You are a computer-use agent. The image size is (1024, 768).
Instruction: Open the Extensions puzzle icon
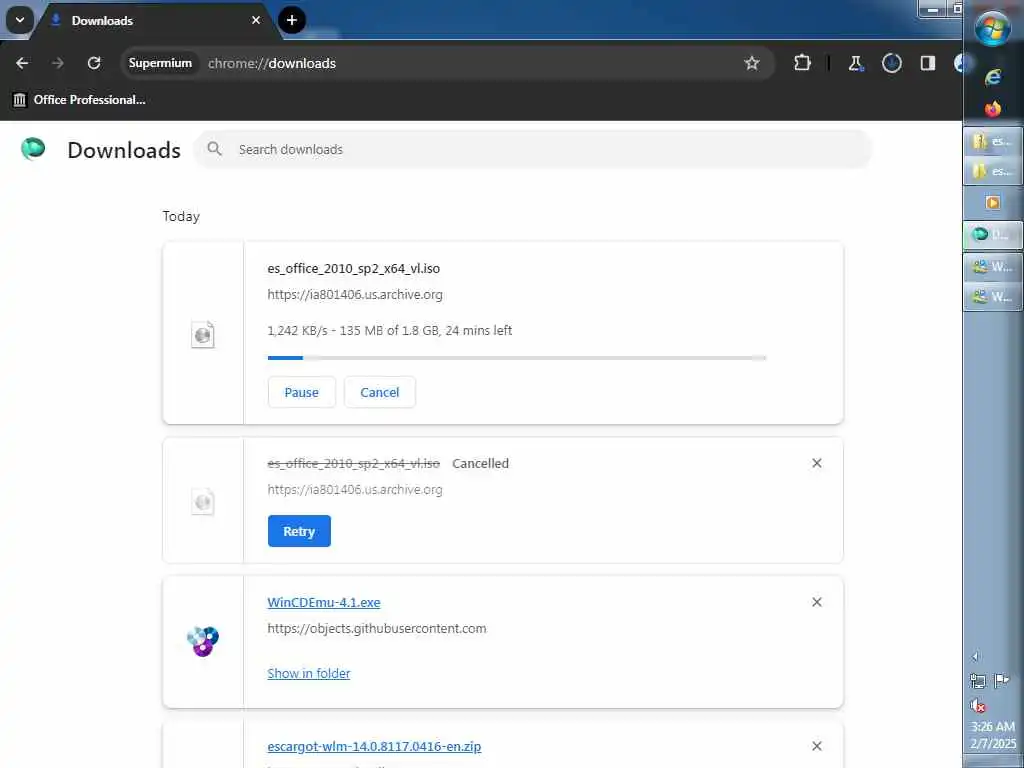(x=802, y=63)
